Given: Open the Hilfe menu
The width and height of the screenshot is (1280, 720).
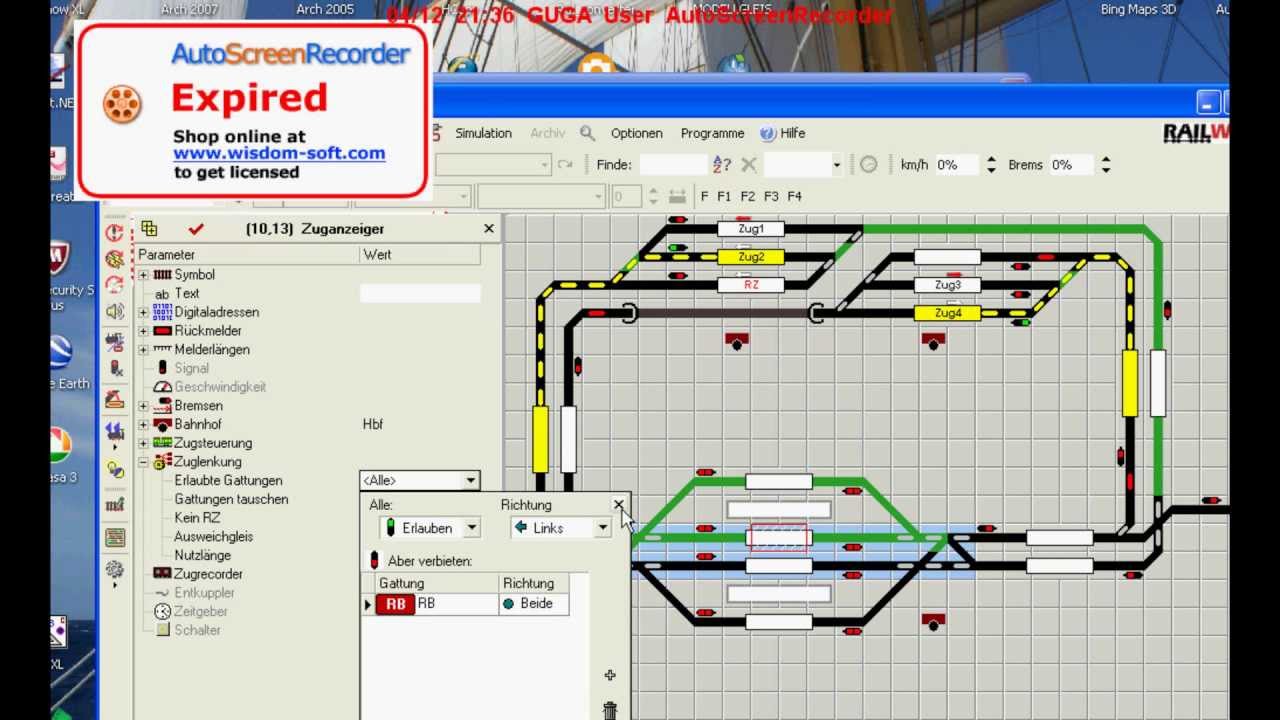Looking at the screenshot, I should [x=783, y=133].
